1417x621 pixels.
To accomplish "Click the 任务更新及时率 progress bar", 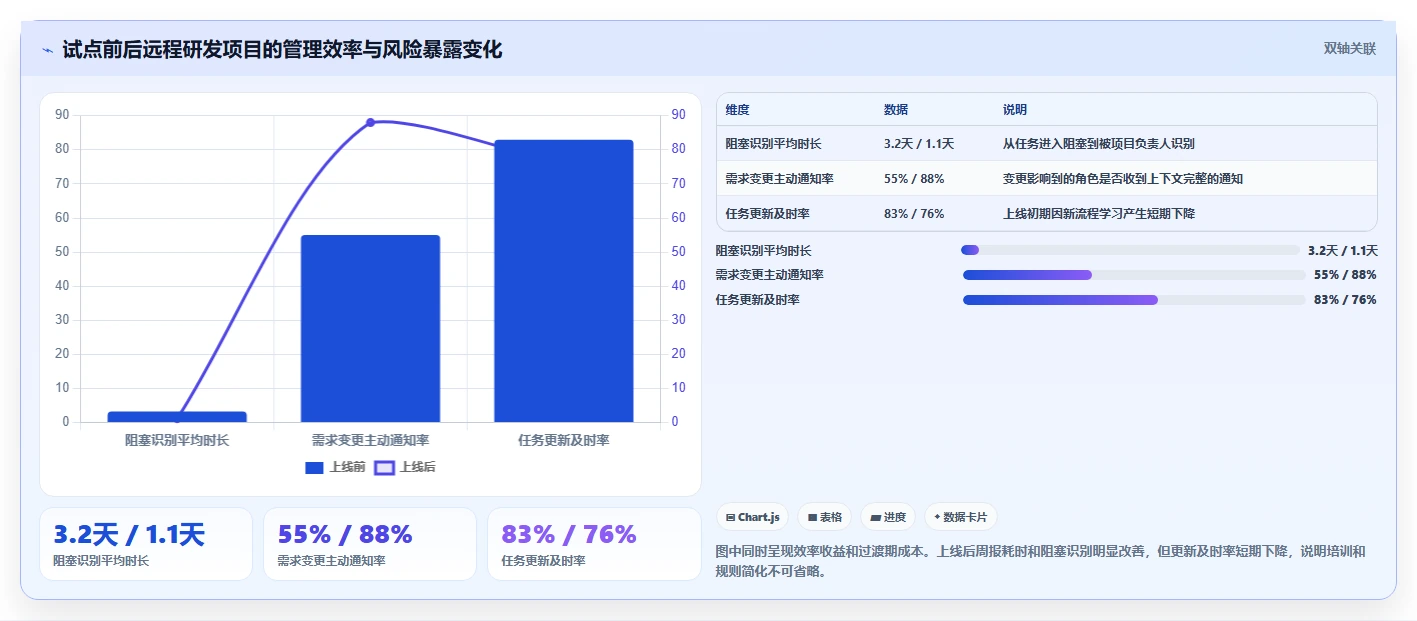I will (x=1134, y=300).
